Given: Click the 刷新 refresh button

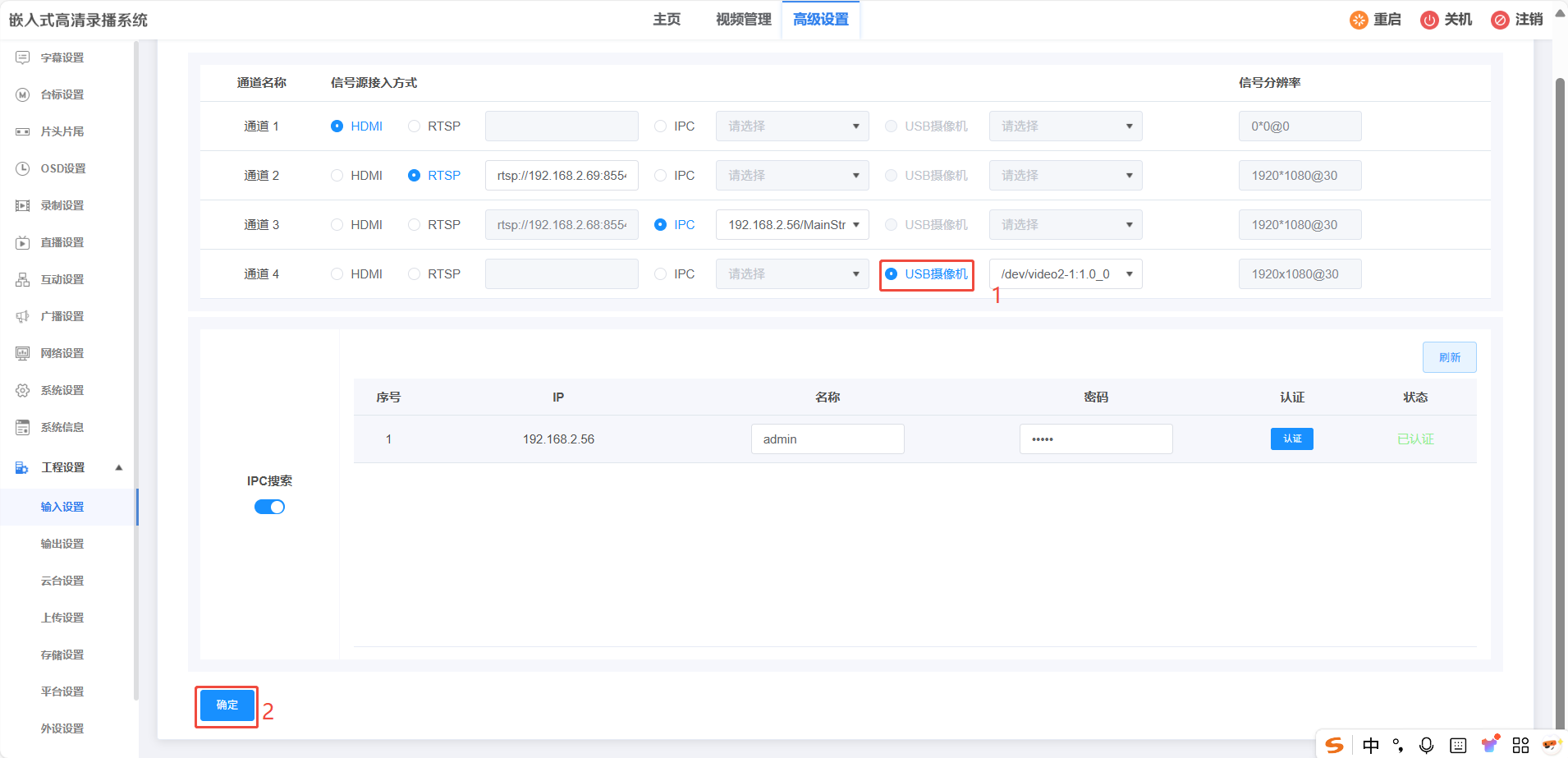Looking at the screenshot, I should (x=1449, y=357).
